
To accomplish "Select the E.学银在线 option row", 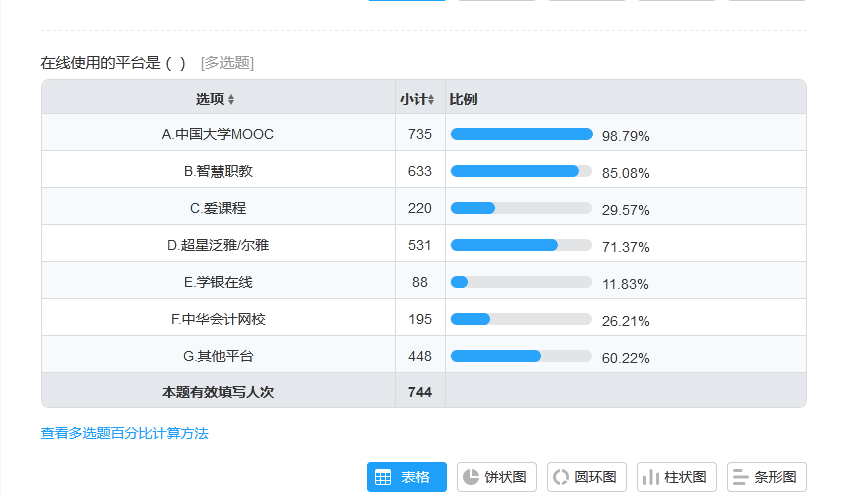I will (217, 282).
